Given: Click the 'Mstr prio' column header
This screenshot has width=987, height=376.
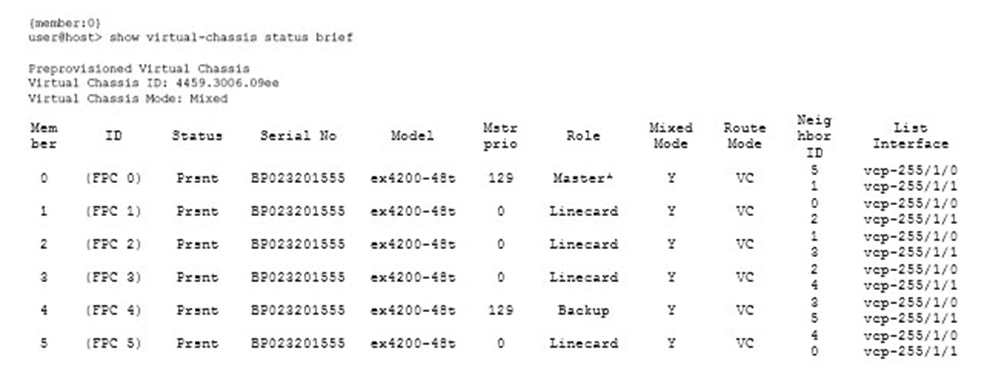Looking at the screenshot, I should [500, 136].
